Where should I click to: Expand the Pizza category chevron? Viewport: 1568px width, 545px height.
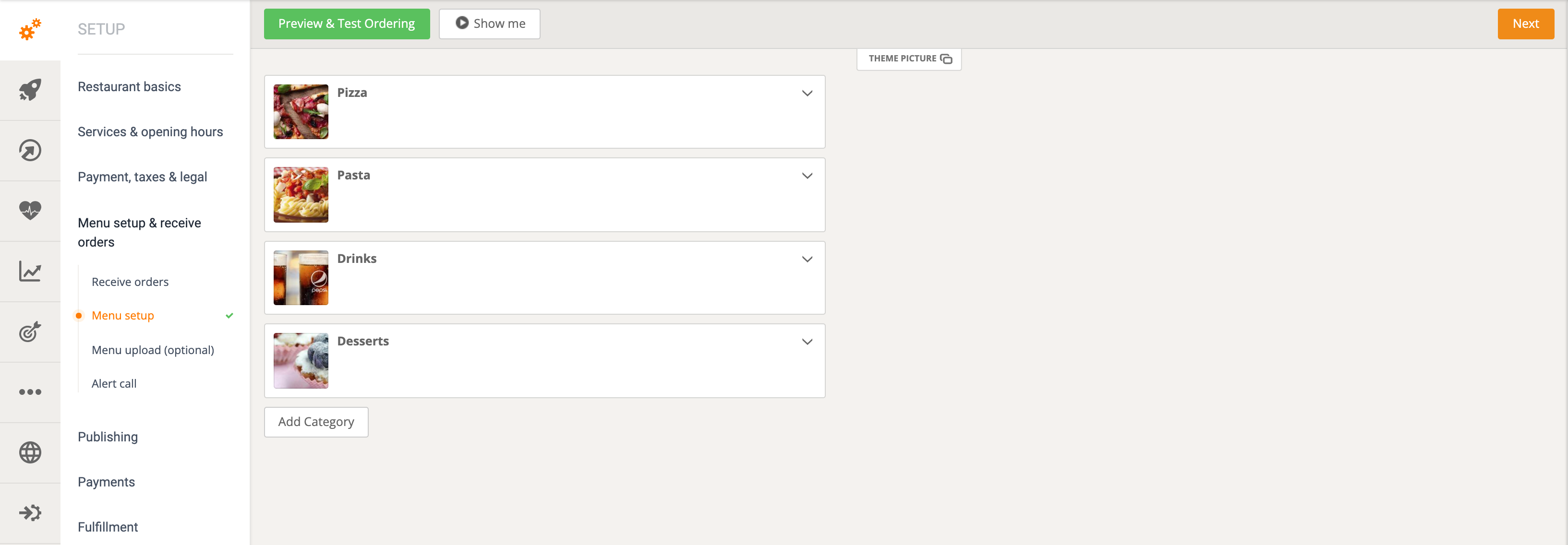[807, 93]
